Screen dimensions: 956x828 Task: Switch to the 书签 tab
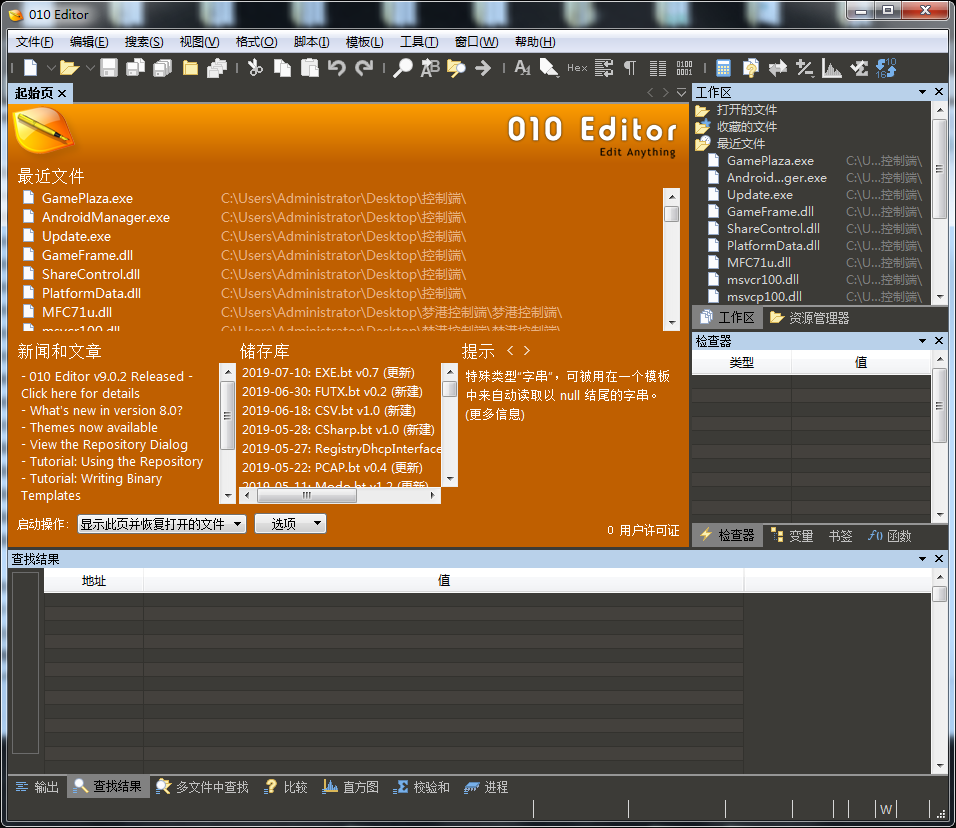pyautogui.click(x=840, y=536)
